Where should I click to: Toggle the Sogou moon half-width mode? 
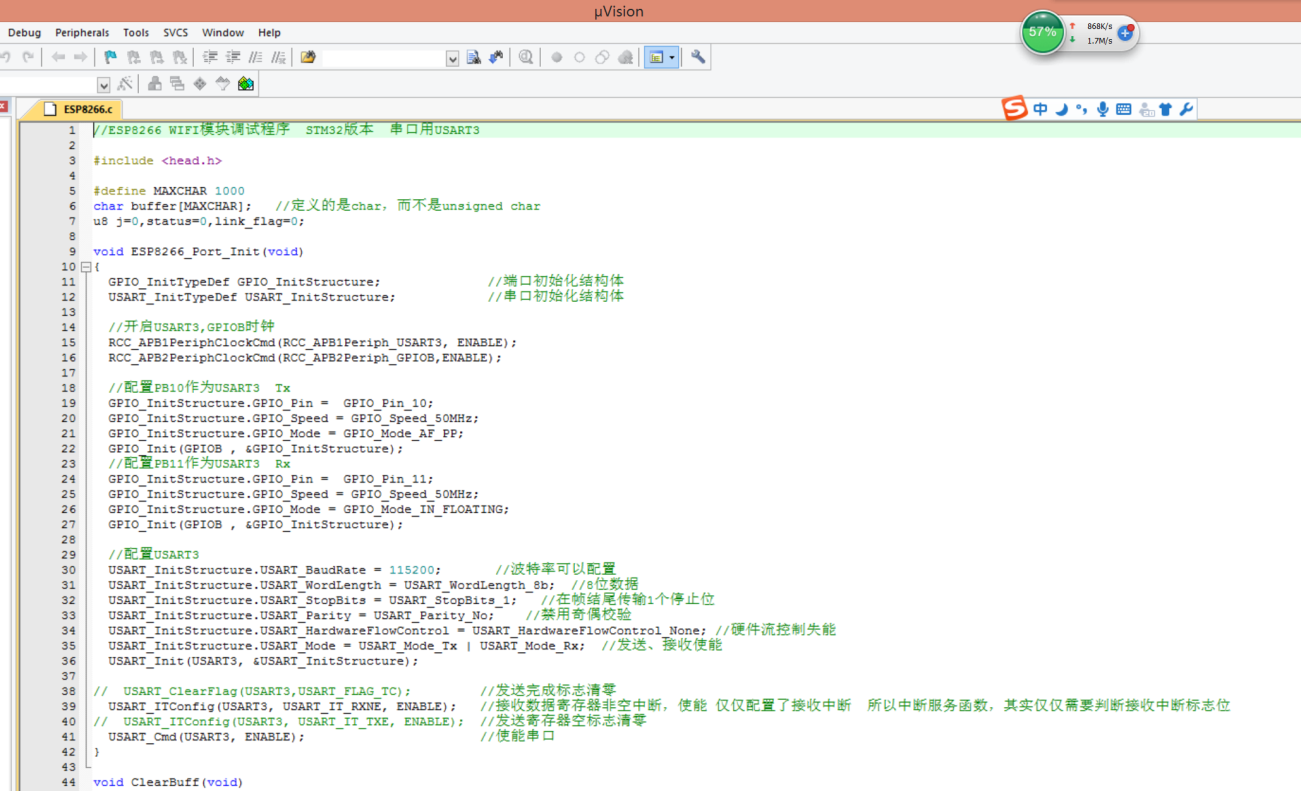tap(1062, 109)
